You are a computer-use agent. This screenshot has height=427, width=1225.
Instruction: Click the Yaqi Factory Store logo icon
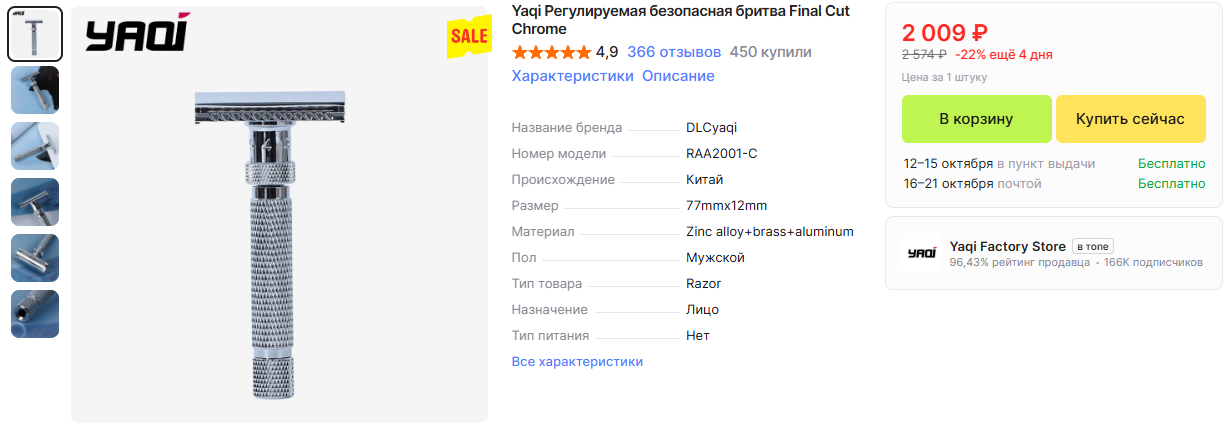pyautogui.click(x=921, y=254)
